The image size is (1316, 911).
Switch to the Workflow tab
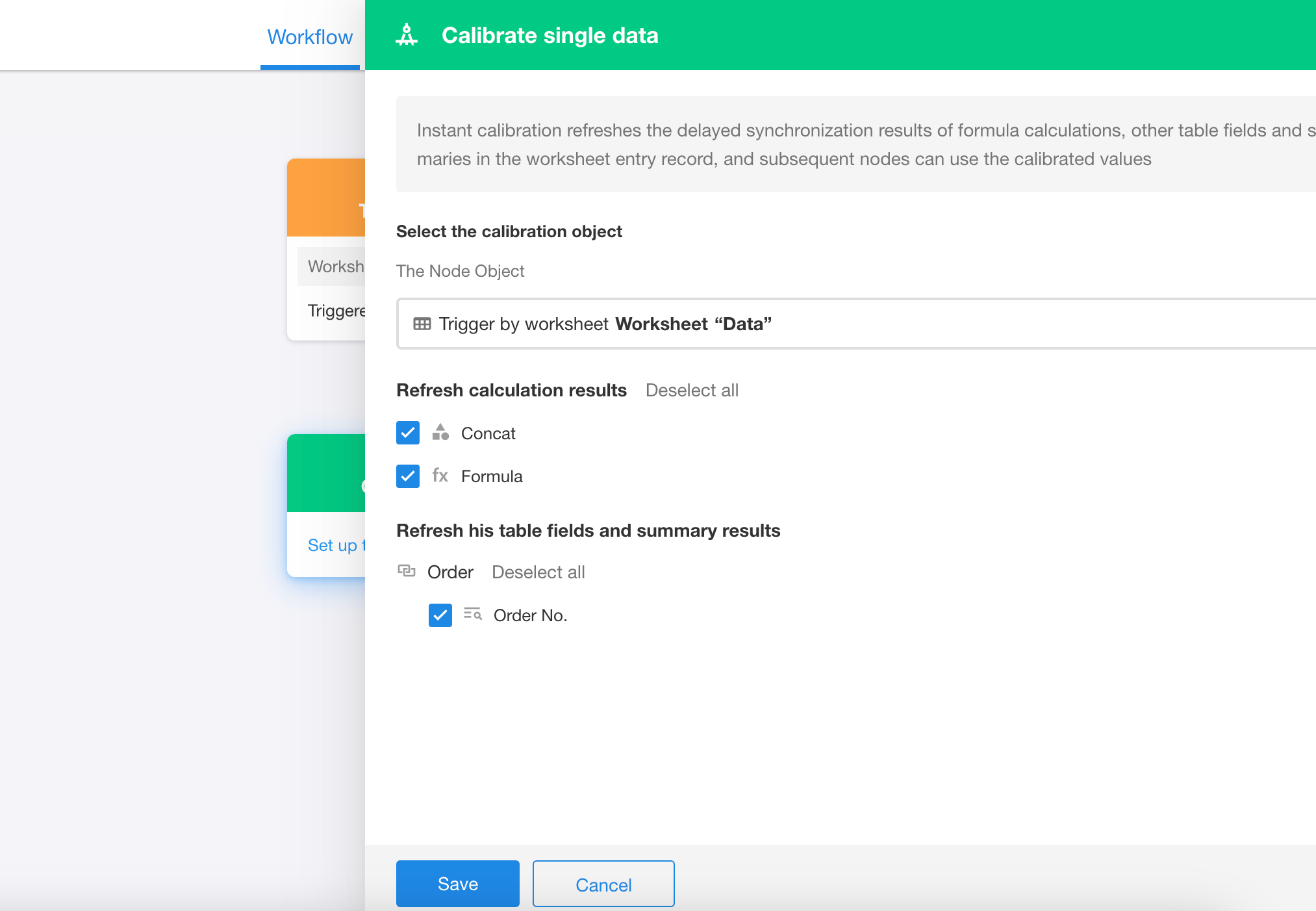click(x=310, y=37)
